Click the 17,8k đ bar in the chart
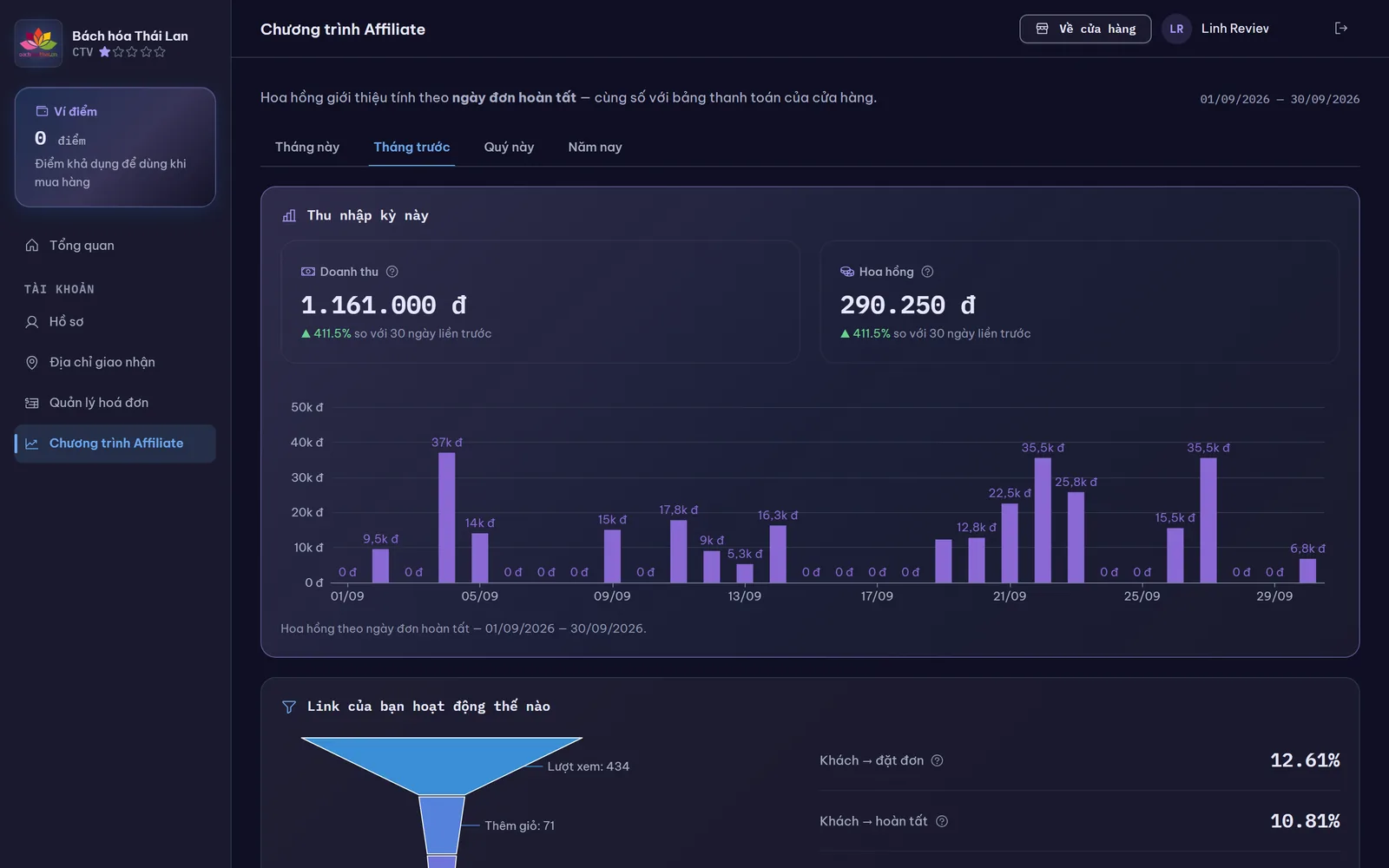The width and height of the screenshot is (1389, 868). point(678,551)
